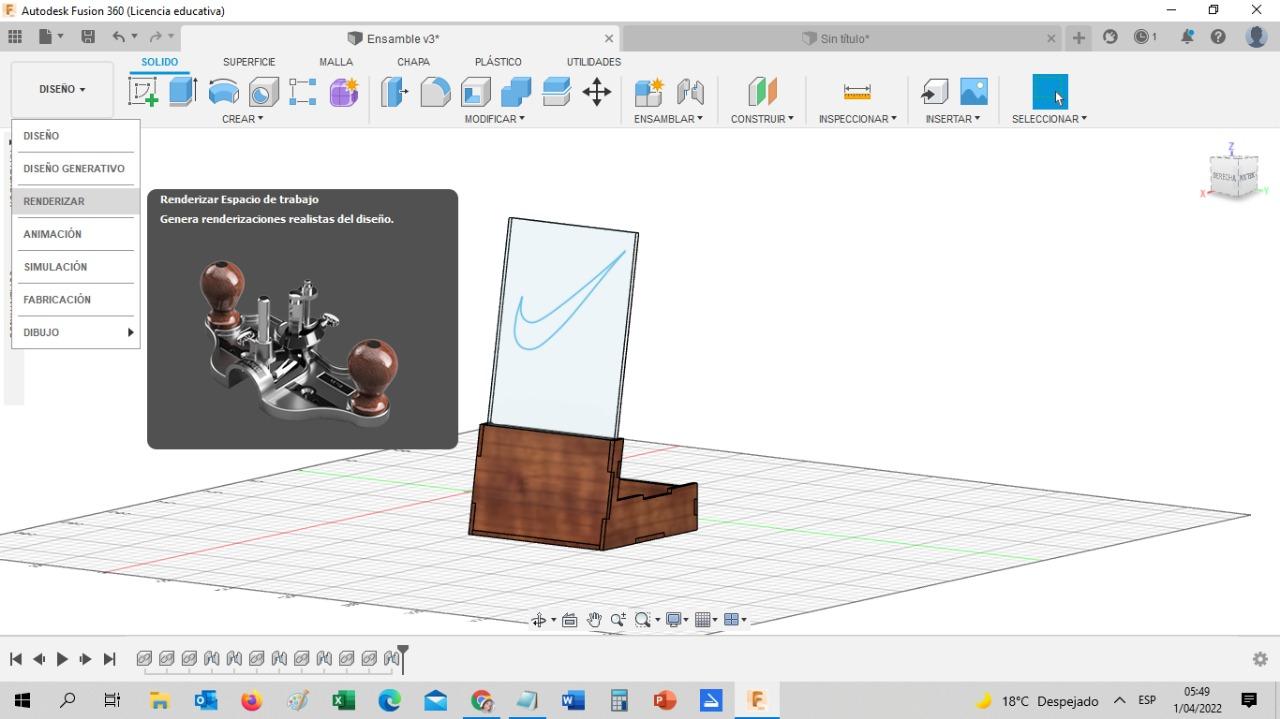Image resolution: width=1280 pixels, height=719 pixels.
Task: Select Simulación workspace option
Action: tap(55, 267)
